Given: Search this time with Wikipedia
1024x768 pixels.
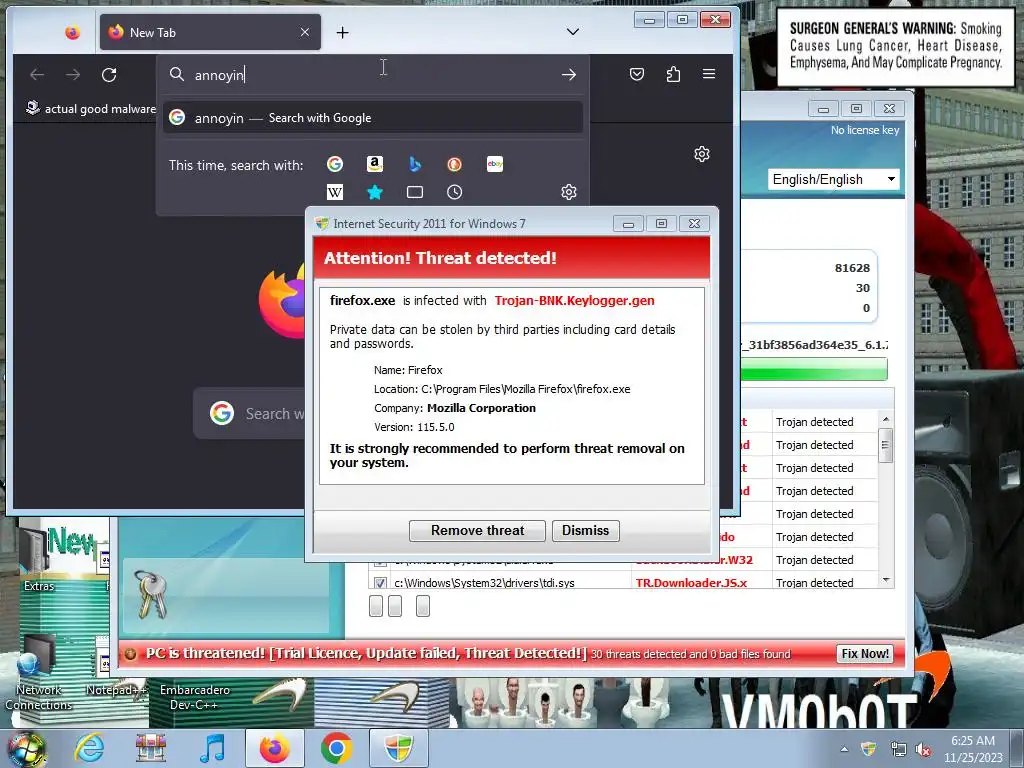Looking at the screenshot, I should [x=335, y=192].
